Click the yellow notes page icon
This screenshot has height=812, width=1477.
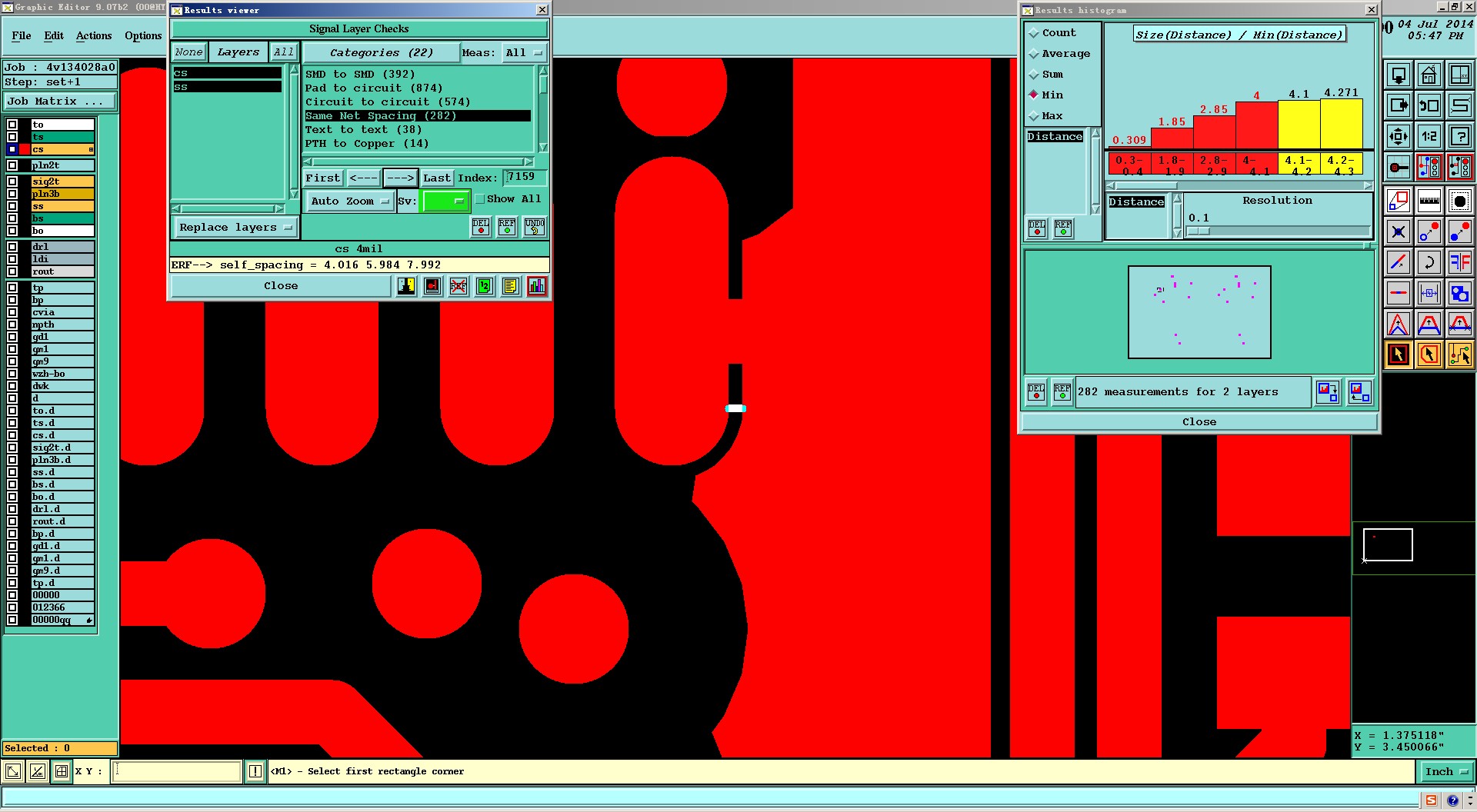pyautogui.click(x=511, y=286)
